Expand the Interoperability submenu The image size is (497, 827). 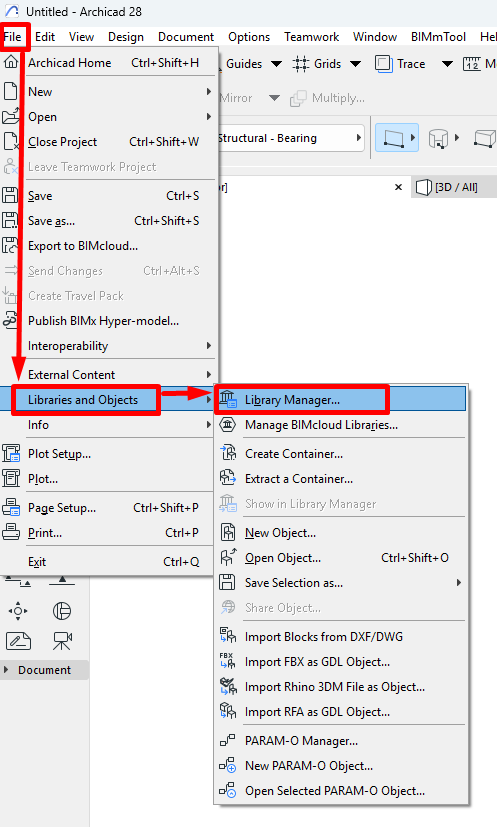pyautogui.click(x=109, y=346)
